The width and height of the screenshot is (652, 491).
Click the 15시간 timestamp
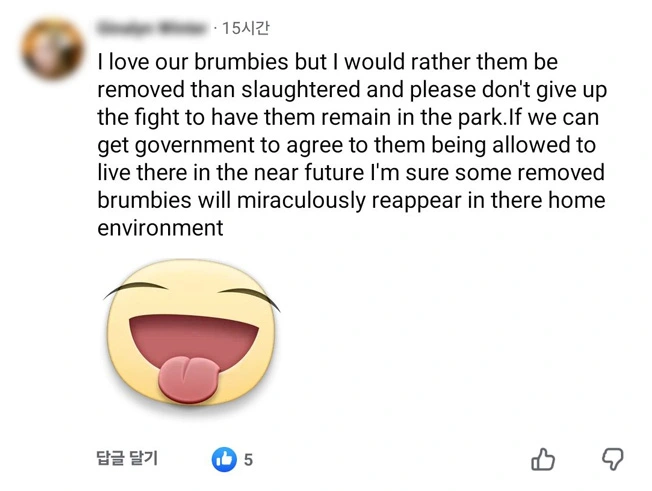pos(246,27)
